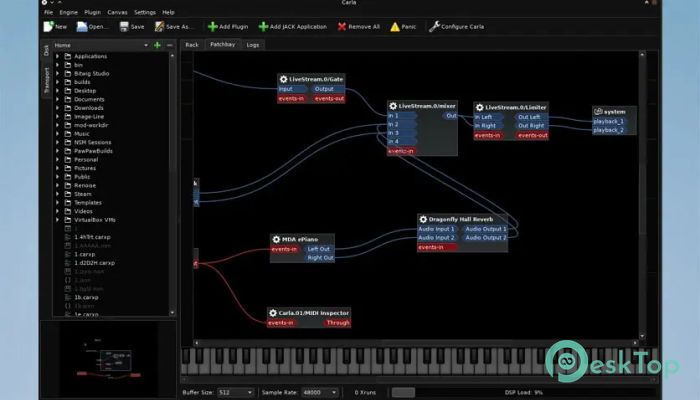This screenshot has height=400, width=700.
Task: Expand the VirtualBox VMs folder
Action: 58,220
